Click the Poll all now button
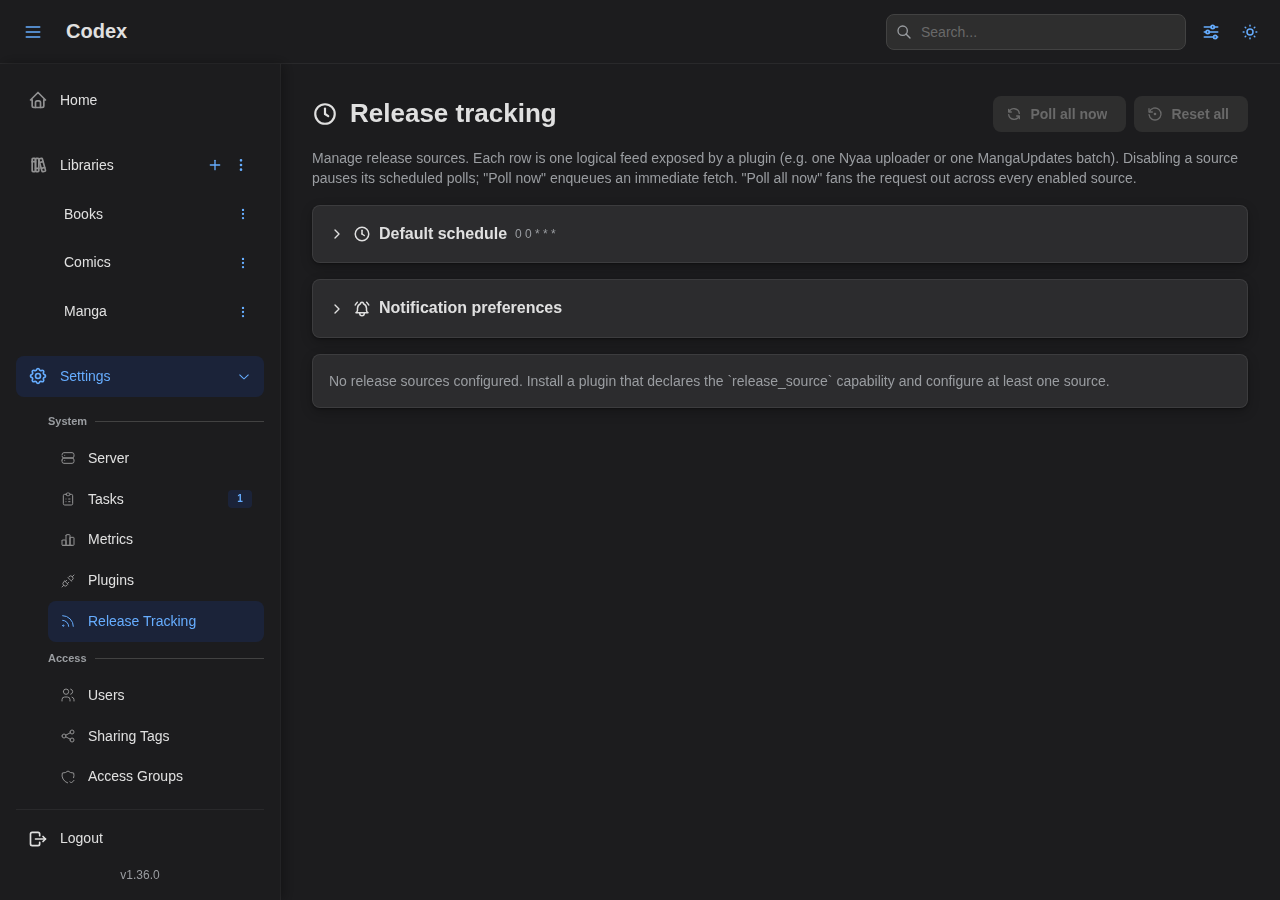The width and height of the screenshot is (1280, 900). tap(1059, 114)
